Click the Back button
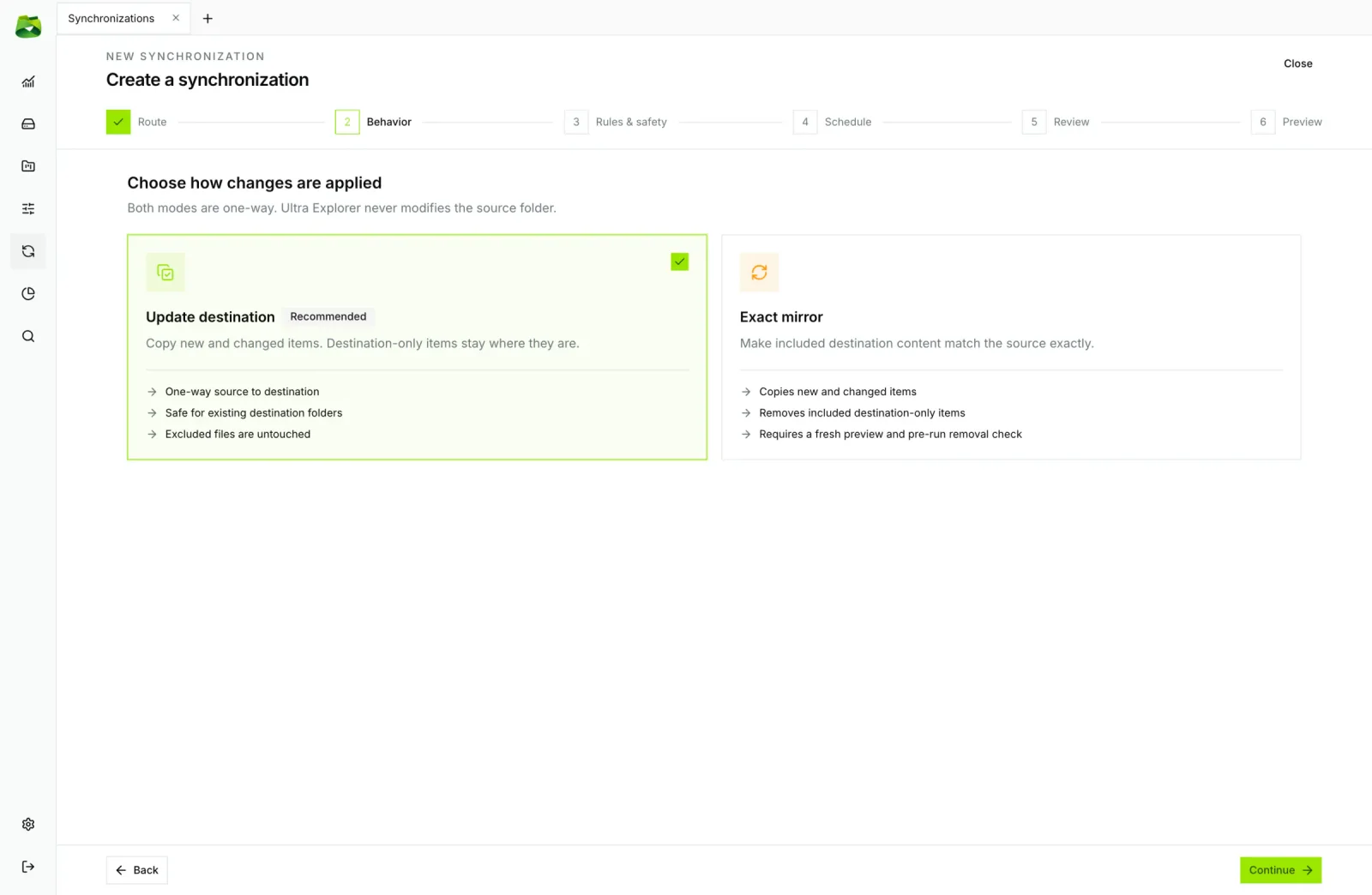This screenshot has height=895, width=1372. point(137,870)
